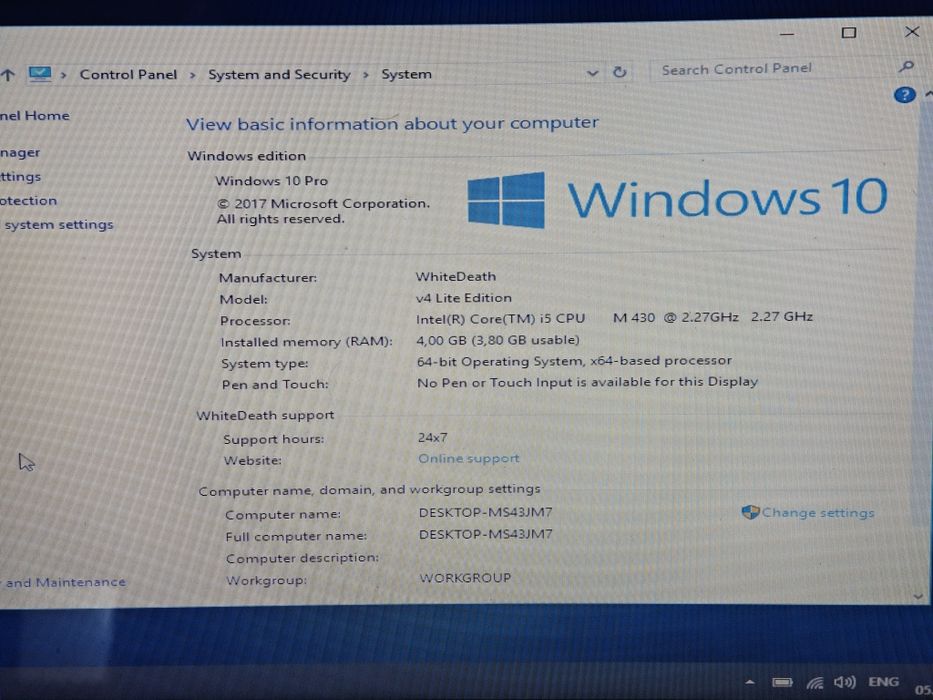Click the 'Windows 10 Pro' edition text
The image size is (933, 700).
click(271, 181)
